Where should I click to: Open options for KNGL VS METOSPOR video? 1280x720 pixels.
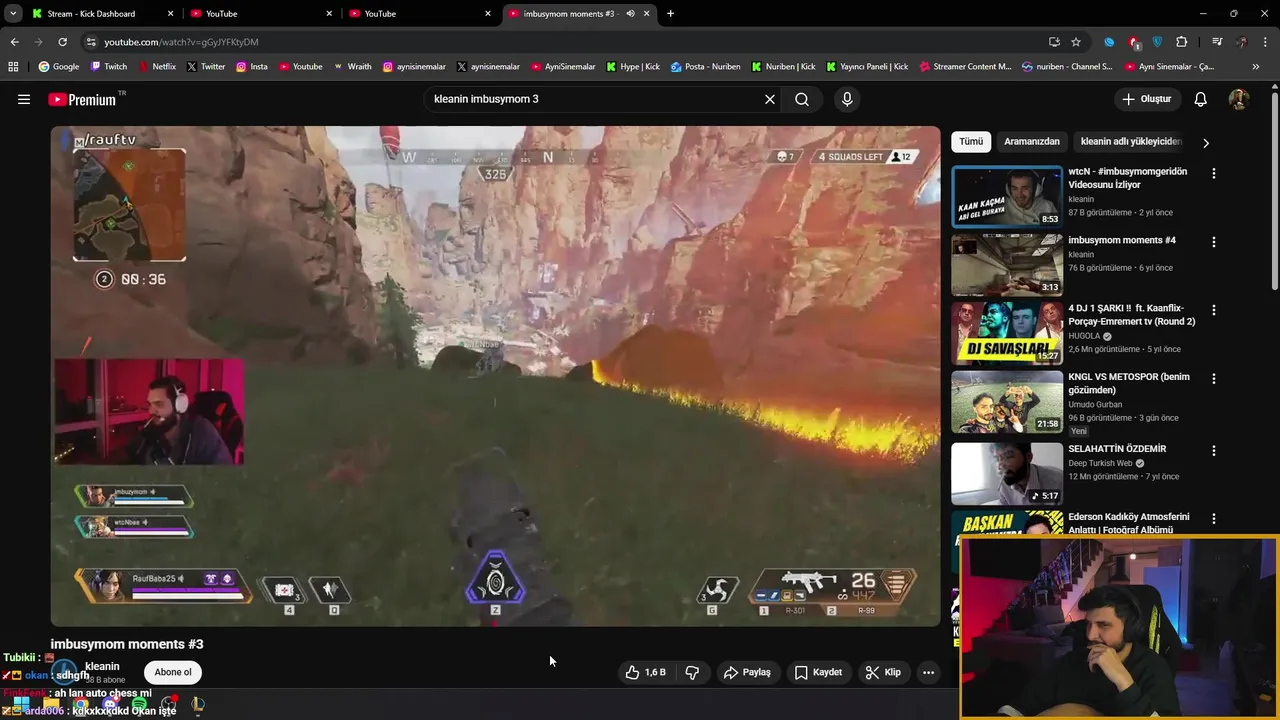tap(1214, 379)
